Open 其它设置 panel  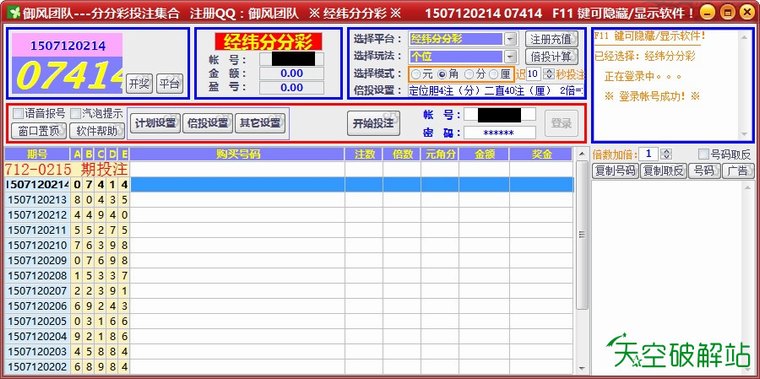(x=260, y=123)
